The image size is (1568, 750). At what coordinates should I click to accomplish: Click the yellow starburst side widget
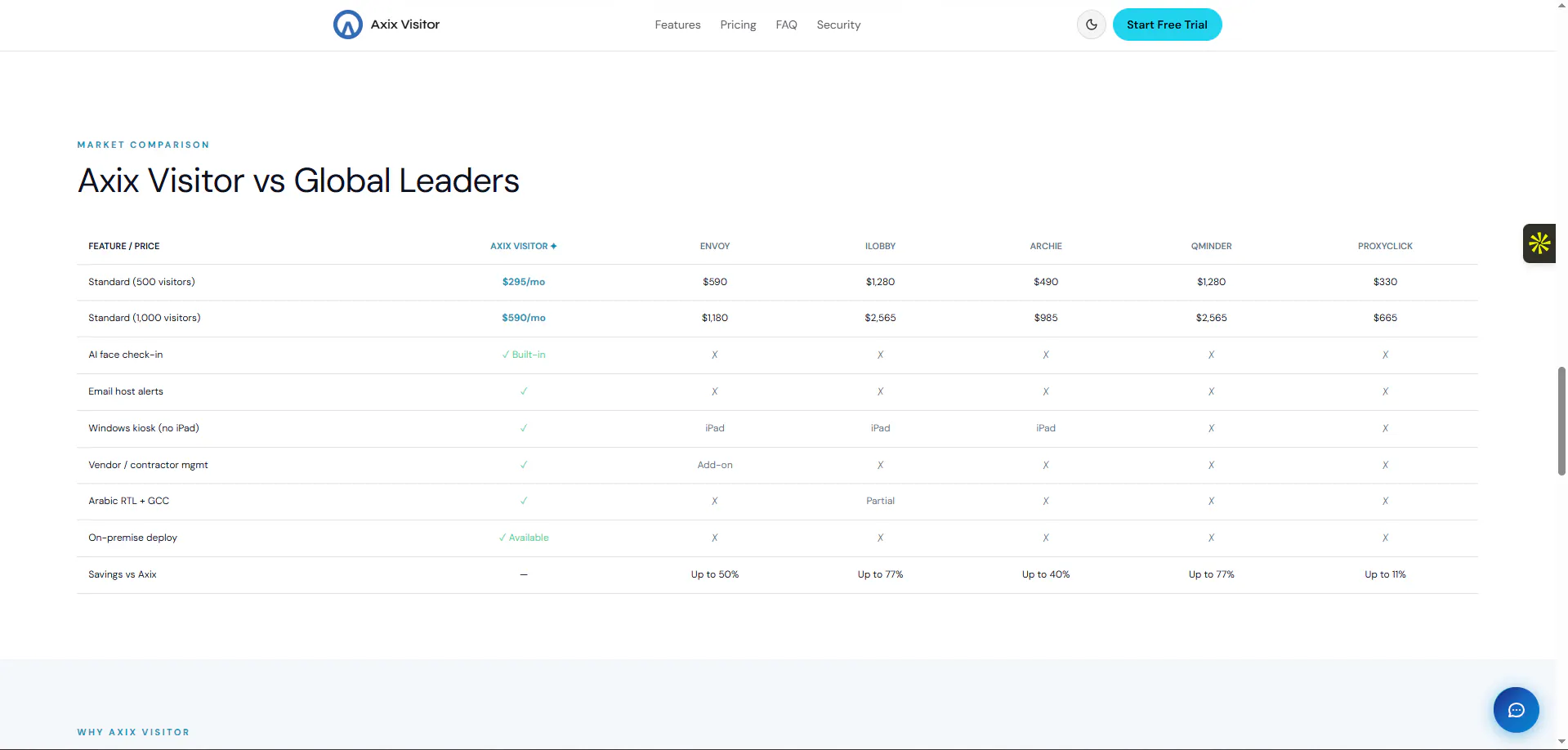(1539, 243)
